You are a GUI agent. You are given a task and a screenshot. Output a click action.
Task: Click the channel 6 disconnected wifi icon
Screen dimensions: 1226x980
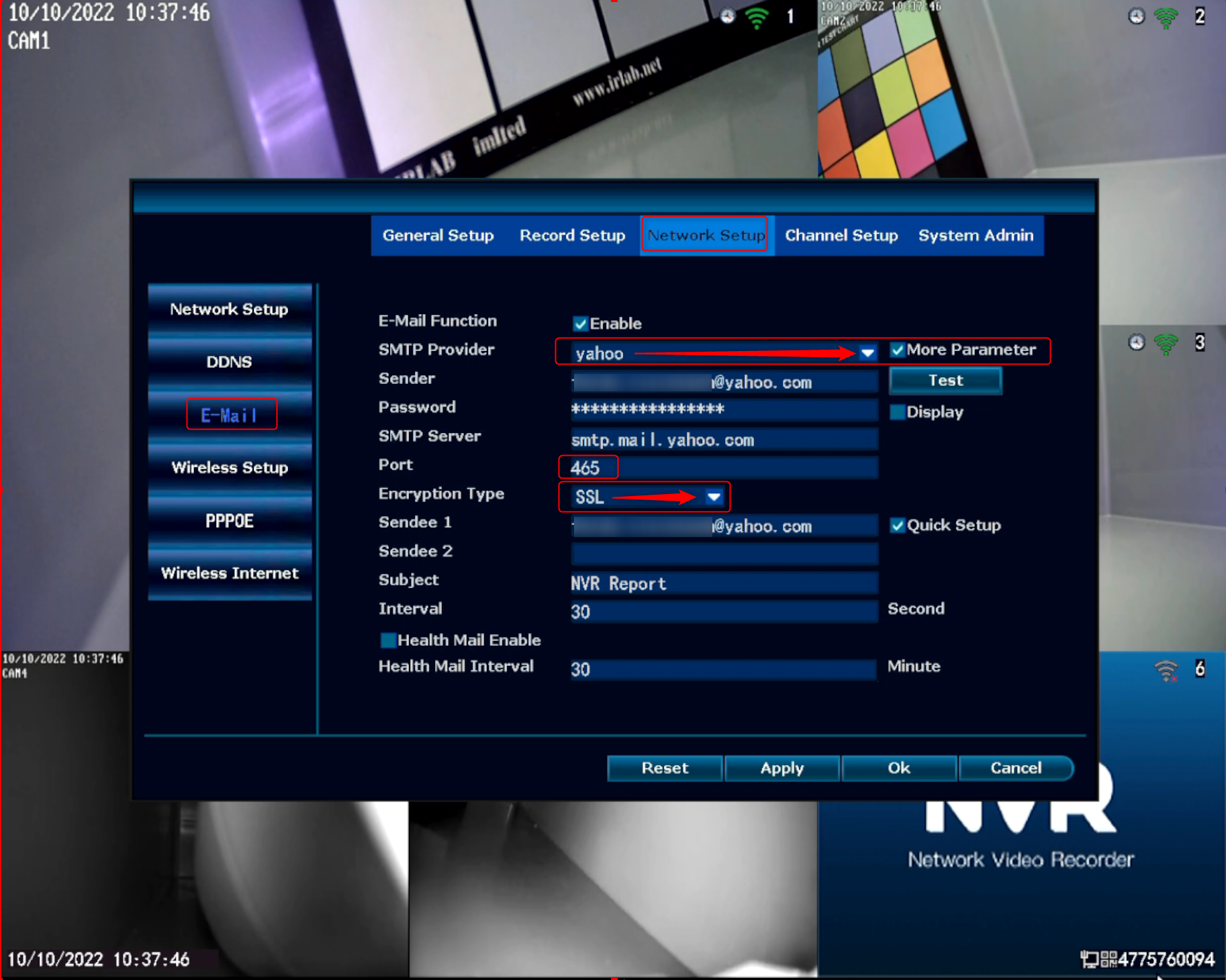pyautogui.click(x=1166, y=670)
